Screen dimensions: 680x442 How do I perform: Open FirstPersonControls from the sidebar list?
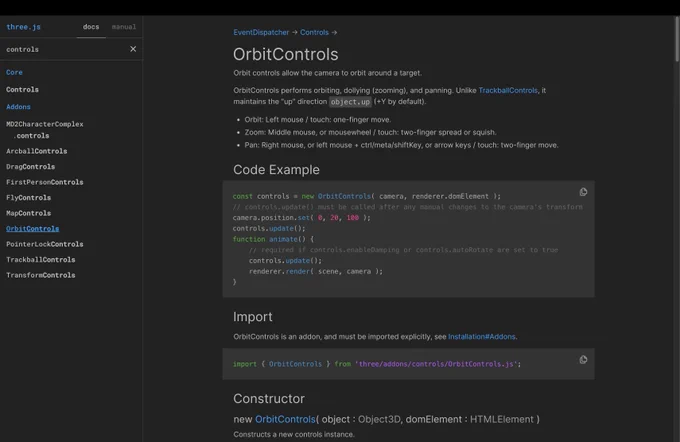click(45, 182)
